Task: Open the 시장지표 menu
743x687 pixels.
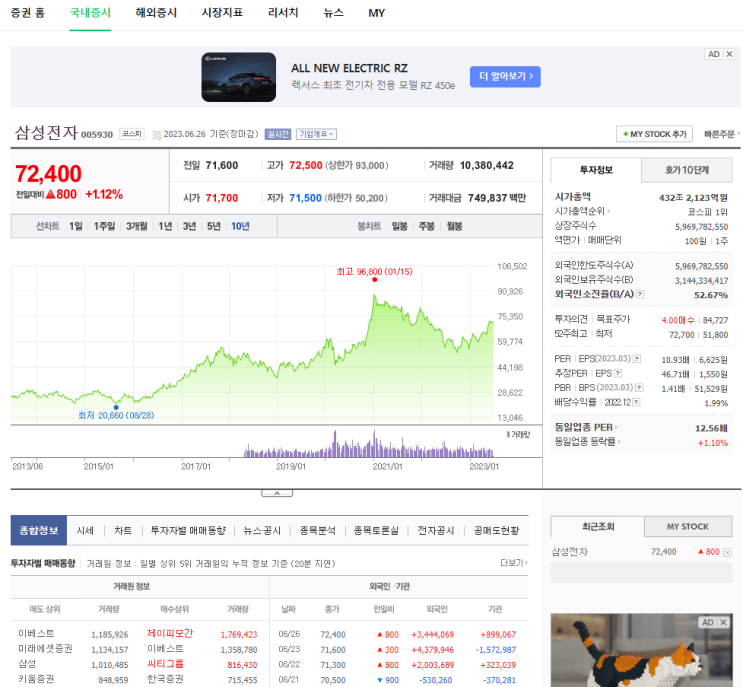Action: [x=222, y=13]
